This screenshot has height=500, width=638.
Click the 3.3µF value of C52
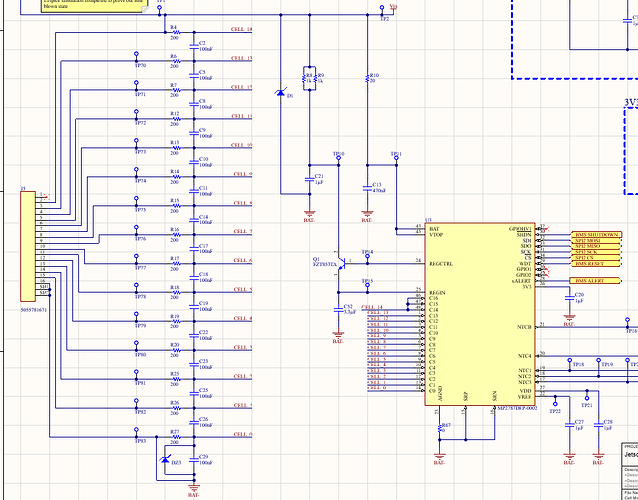(350, 312)
